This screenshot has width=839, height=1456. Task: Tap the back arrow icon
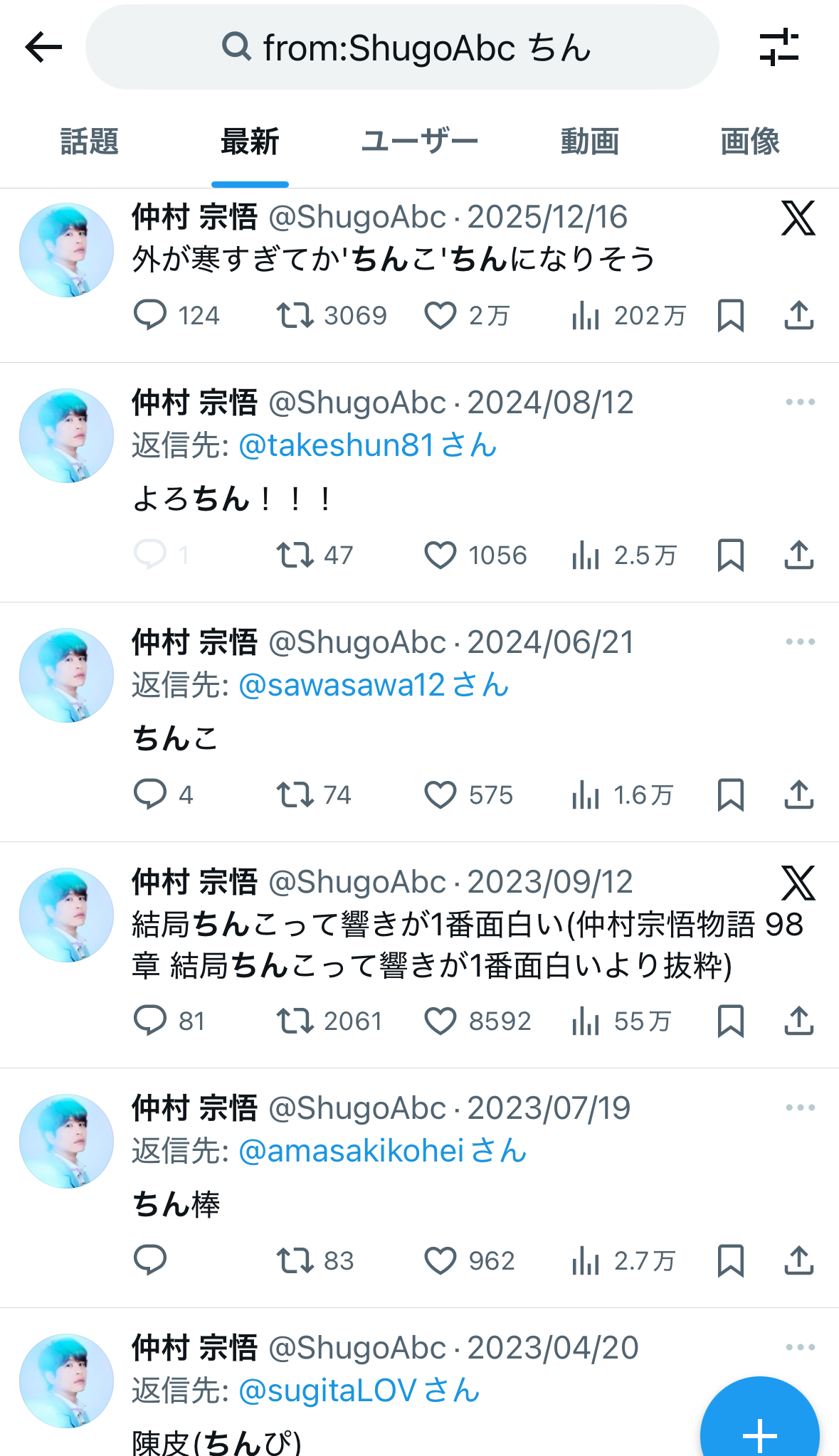point(43,48)
